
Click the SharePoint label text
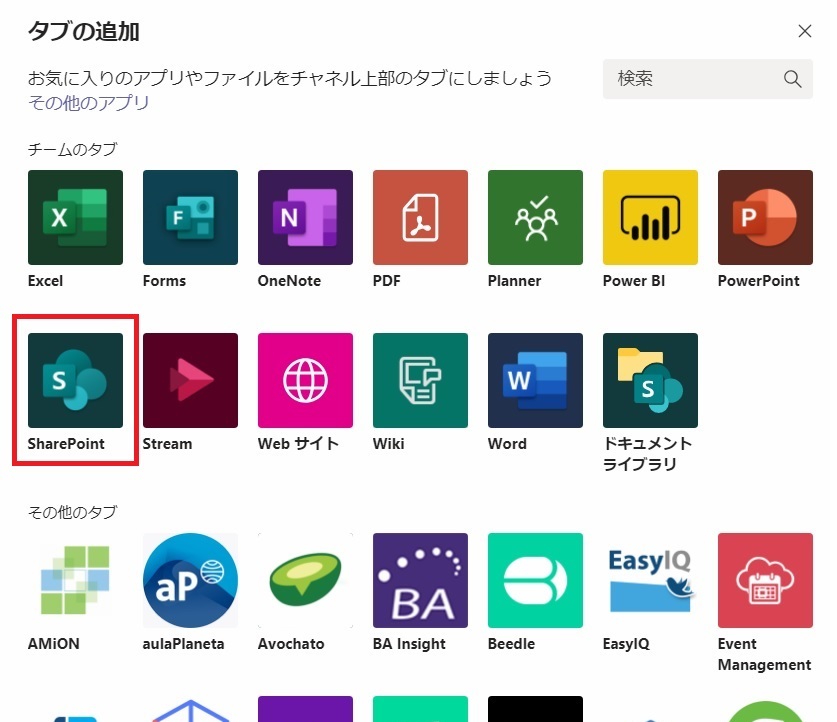coord(66,444)
